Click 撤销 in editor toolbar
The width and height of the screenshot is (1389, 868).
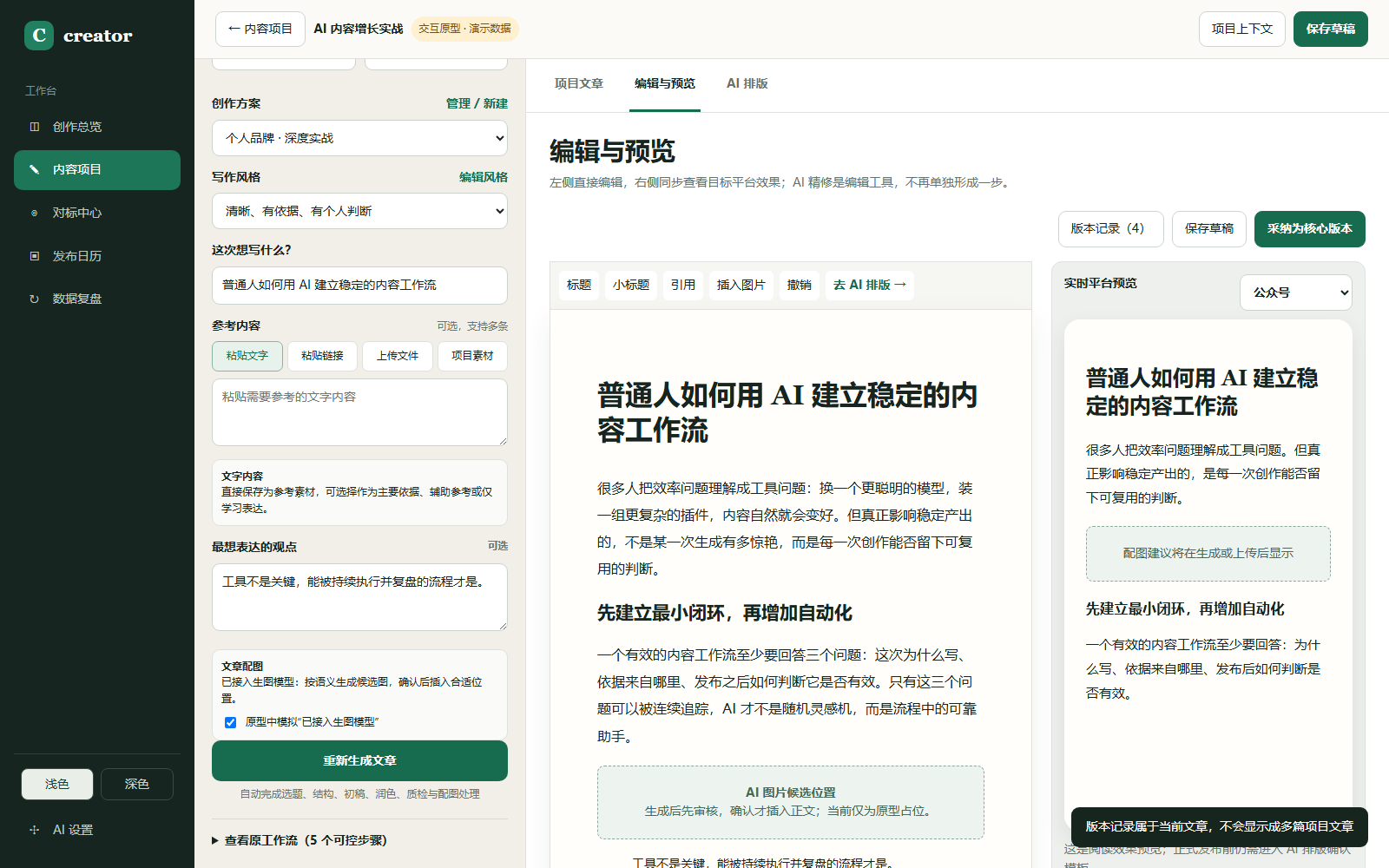(x=800, y=285)
